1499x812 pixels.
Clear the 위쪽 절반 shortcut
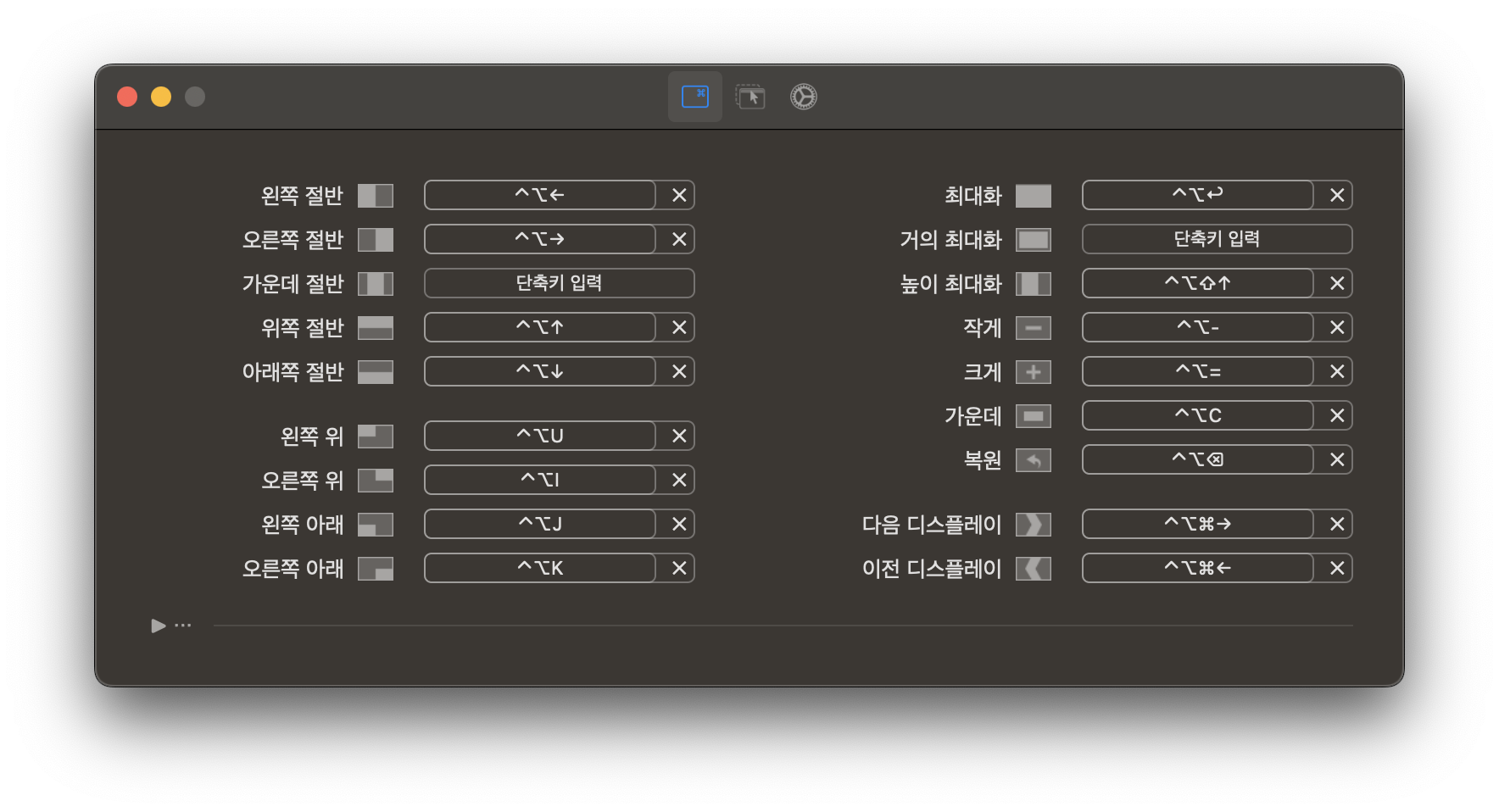pyautogui.click(x=679, y=327)
